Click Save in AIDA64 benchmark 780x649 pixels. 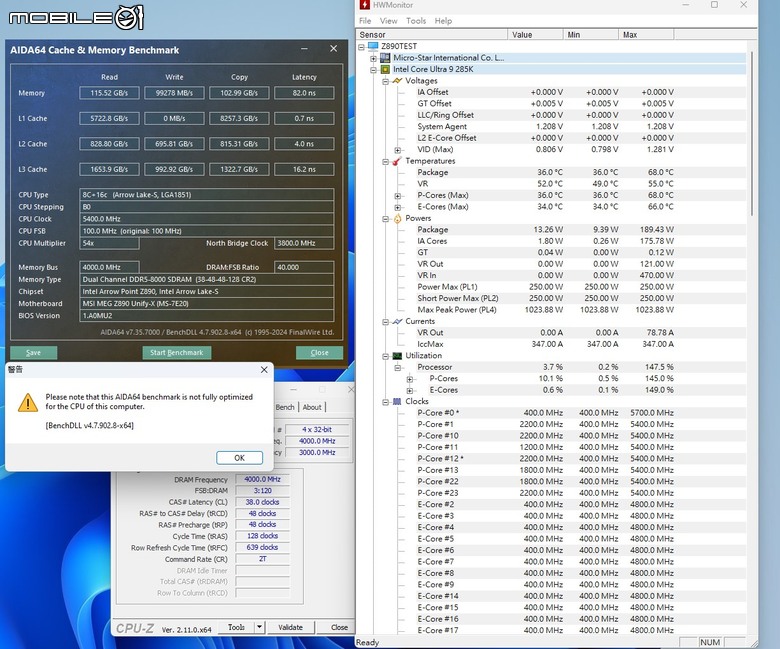33,353
